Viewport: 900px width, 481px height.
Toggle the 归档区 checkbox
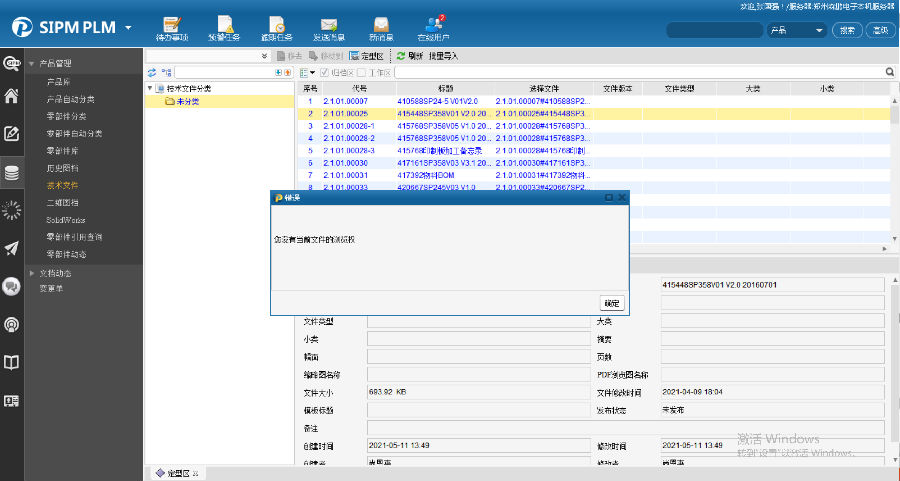pos(325,72)
